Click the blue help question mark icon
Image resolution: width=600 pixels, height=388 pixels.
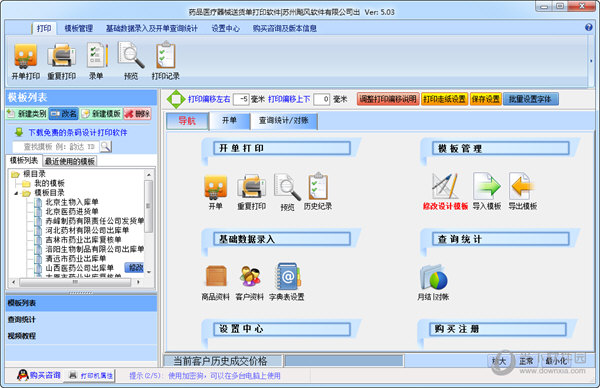click(589, 27)
